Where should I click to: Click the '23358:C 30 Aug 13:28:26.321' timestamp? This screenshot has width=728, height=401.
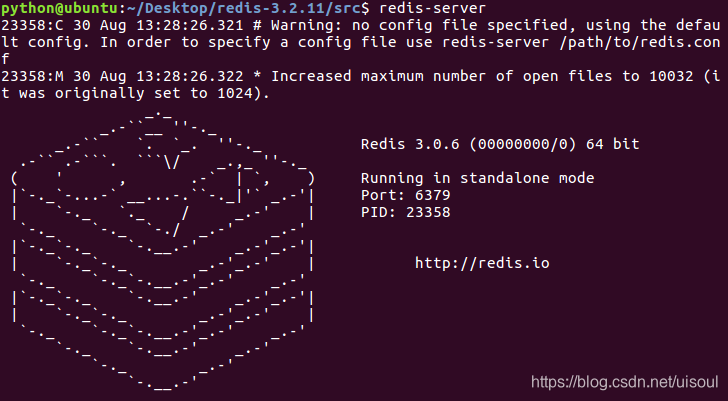tap(122, 25)
